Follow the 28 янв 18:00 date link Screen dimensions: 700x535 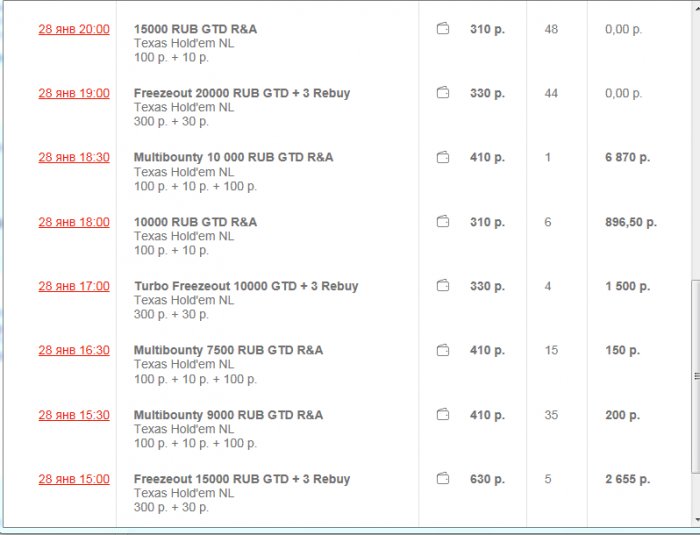pyautogui.click(x=74, y=222)
